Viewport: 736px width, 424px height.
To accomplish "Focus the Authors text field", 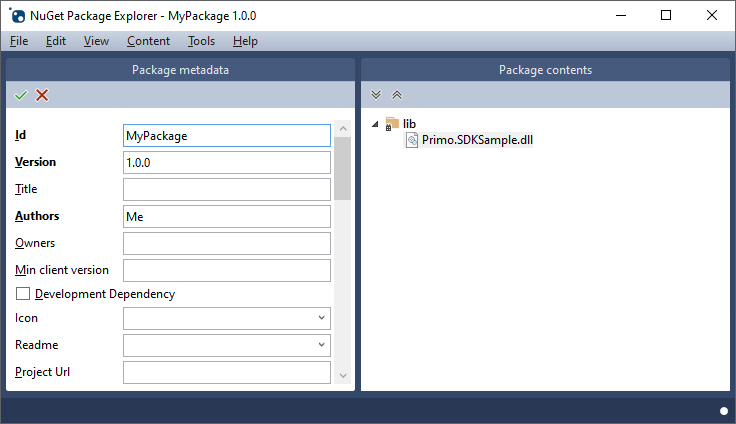I will tap(227, 216).
